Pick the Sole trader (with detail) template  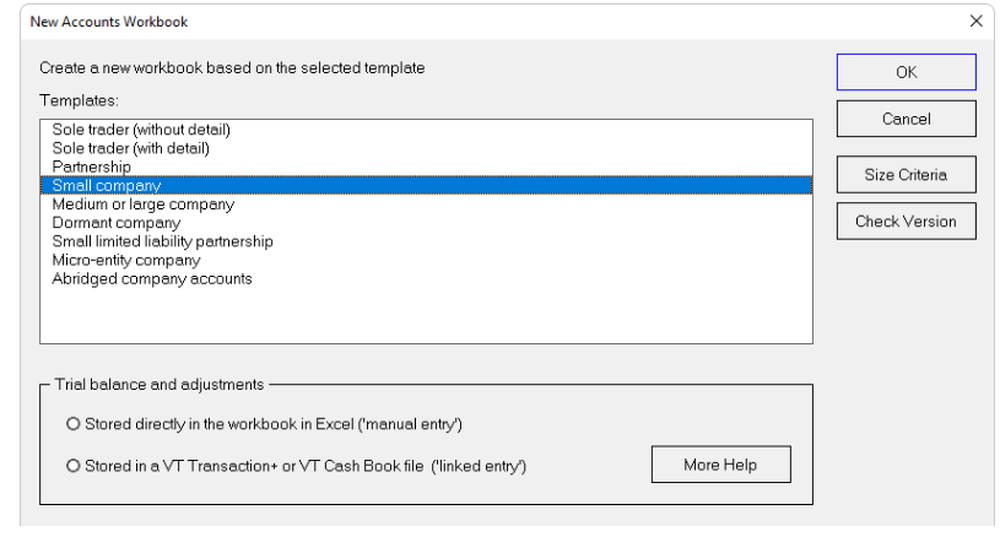click(131, 148)
